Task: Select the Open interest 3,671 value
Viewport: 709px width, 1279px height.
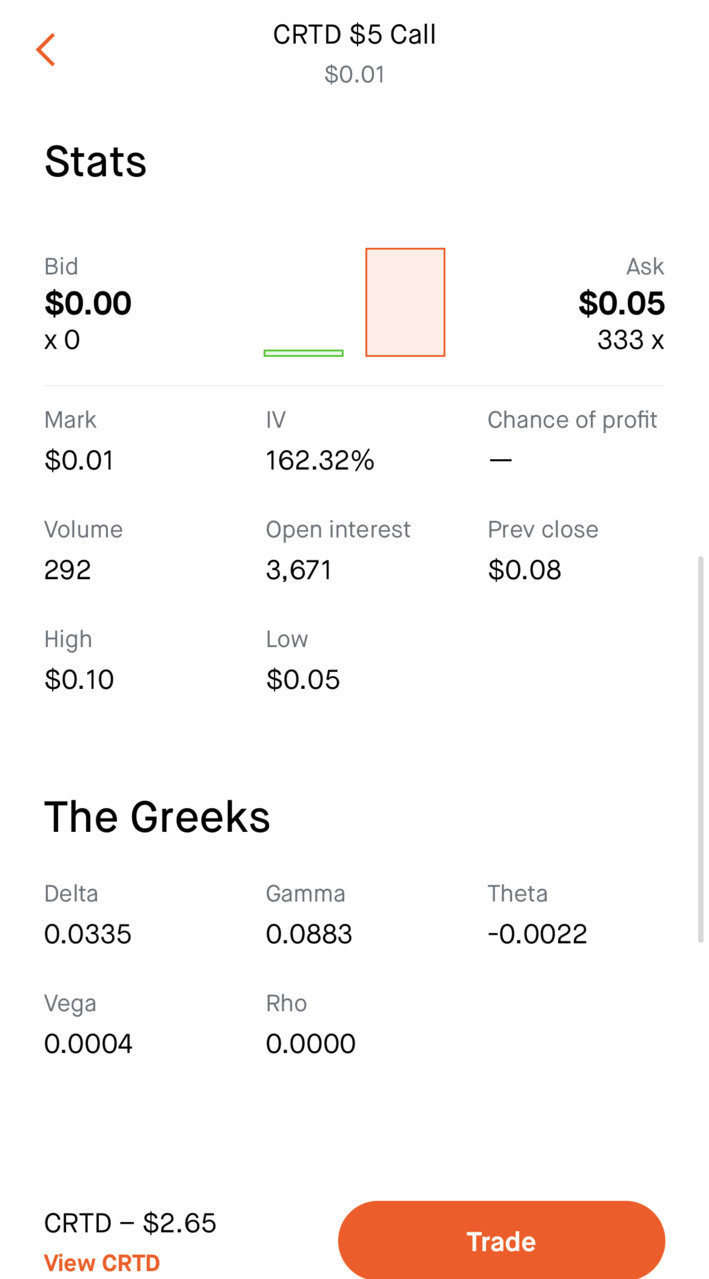Action: [299, 570]
